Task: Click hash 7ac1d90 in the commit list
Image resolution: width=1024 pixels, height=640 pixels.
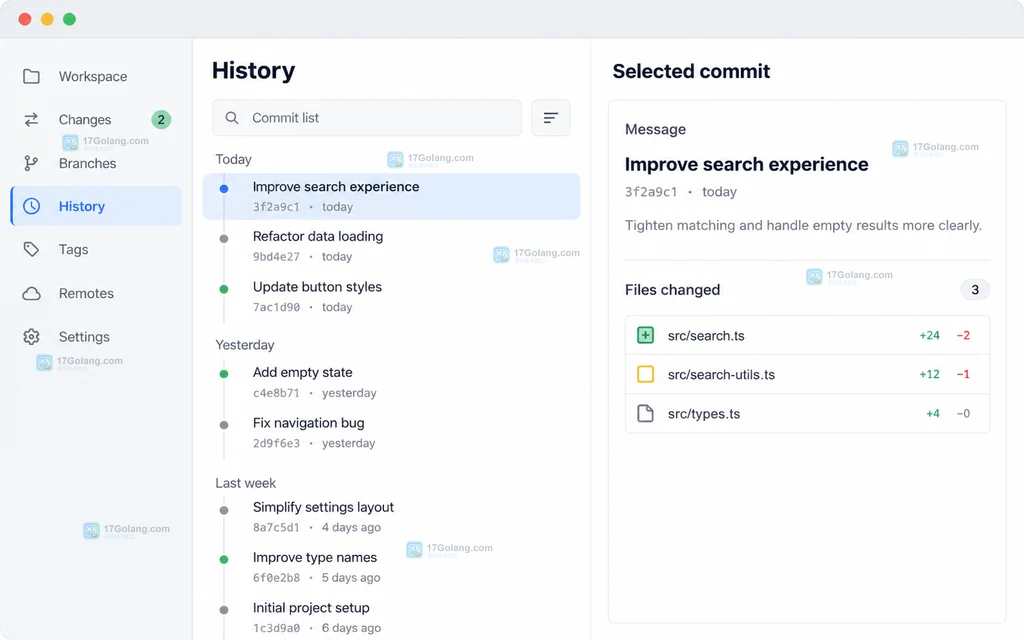Action: coord(276,307)
